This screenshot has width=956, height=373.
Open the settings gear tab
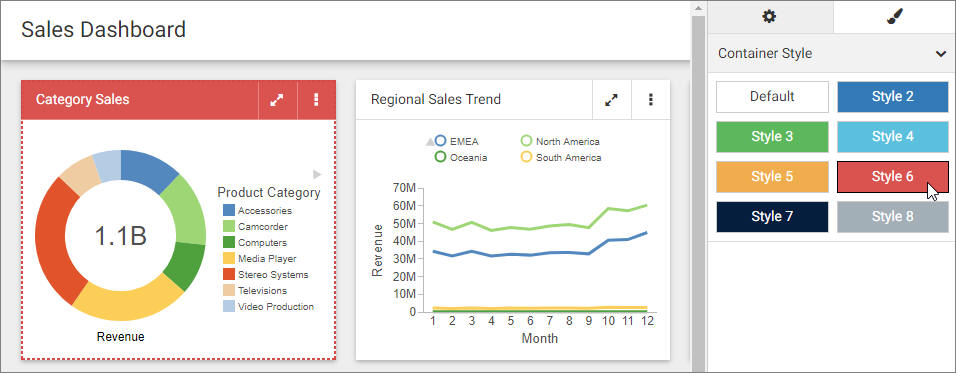(x=770, y=16)
